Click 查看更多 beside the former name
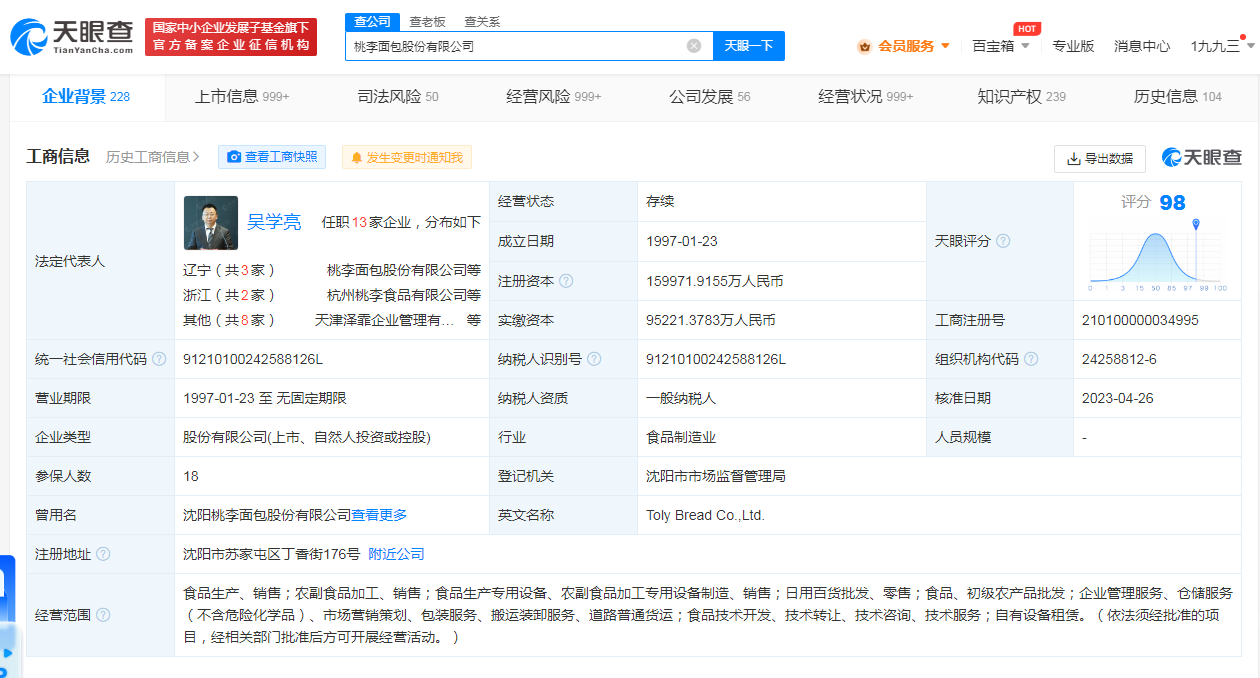This screenshot has height=678, width=1260. [379, 515]
